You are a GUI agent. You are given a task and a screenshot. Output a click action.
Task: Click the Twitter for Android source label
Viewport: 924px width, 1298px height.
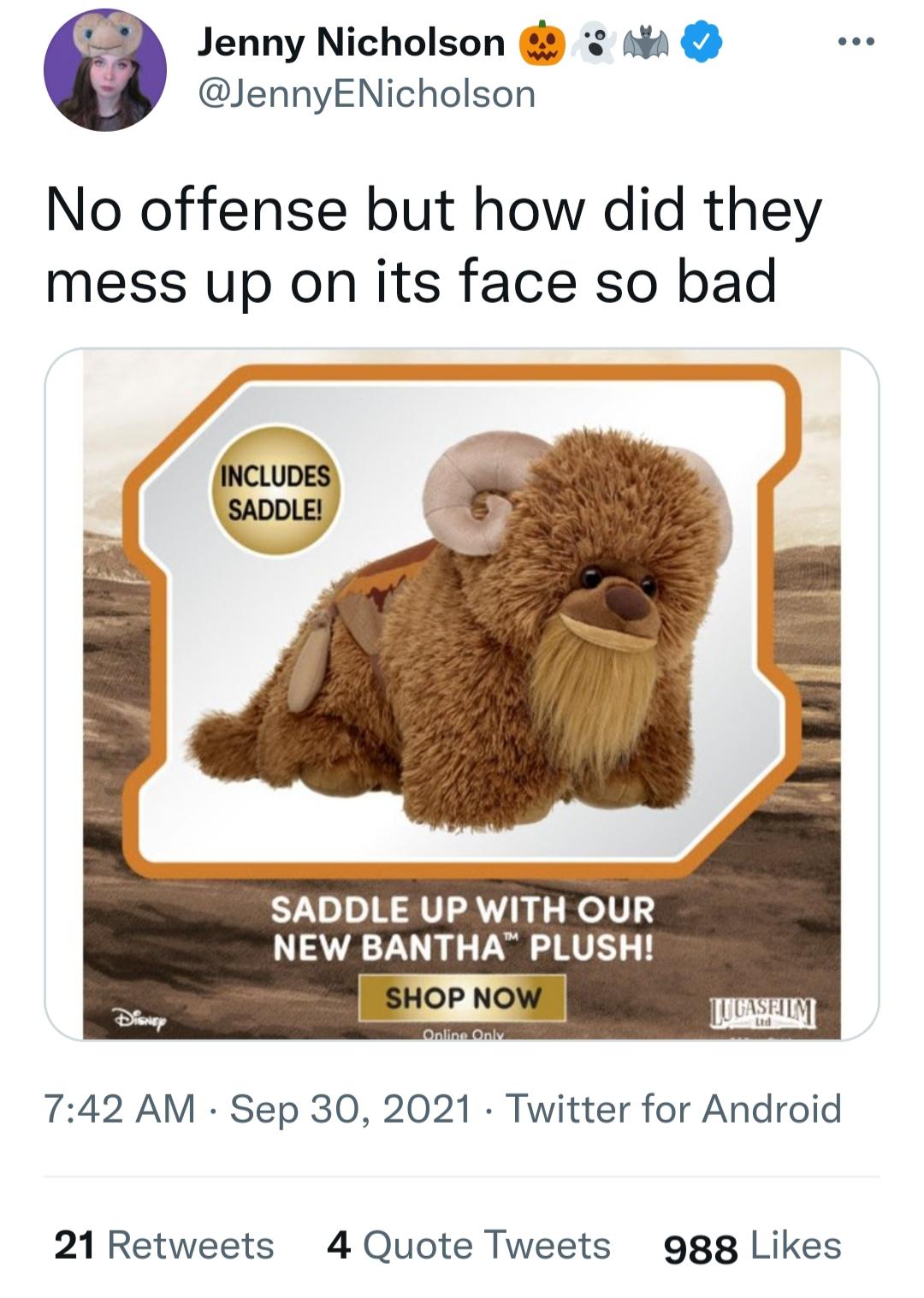pyautogui.click(x=674, y=1109)
